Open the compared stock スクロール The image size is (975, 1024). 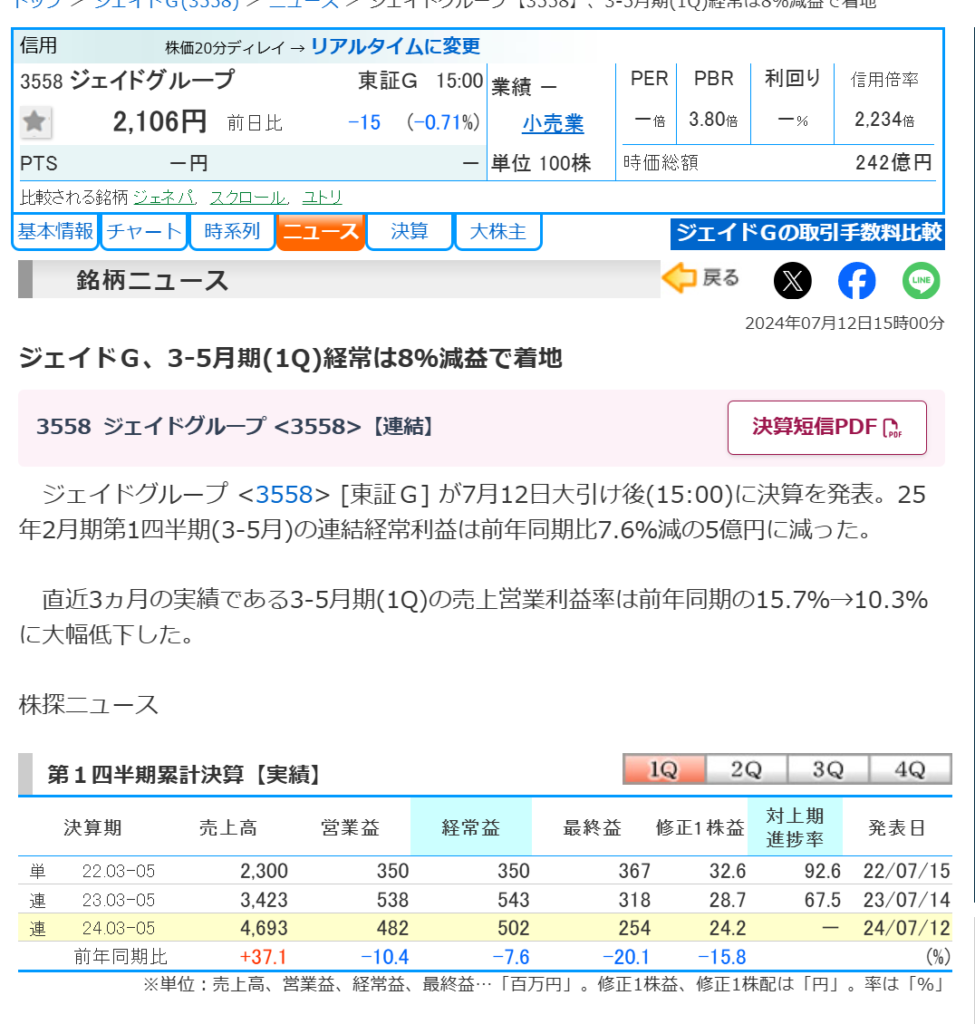point(247,197)
